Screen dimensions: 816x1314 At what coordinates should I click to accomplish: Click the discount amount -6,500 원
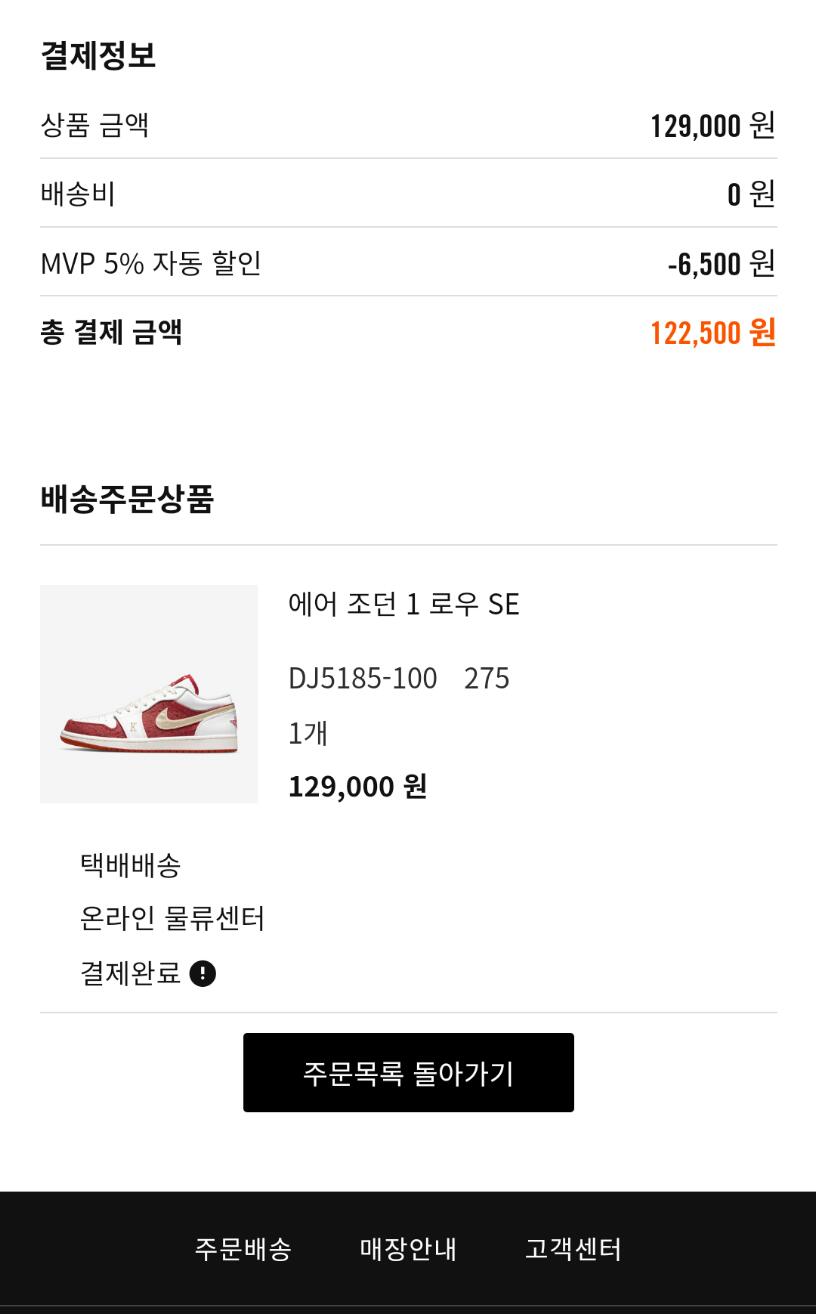(721, 263)
